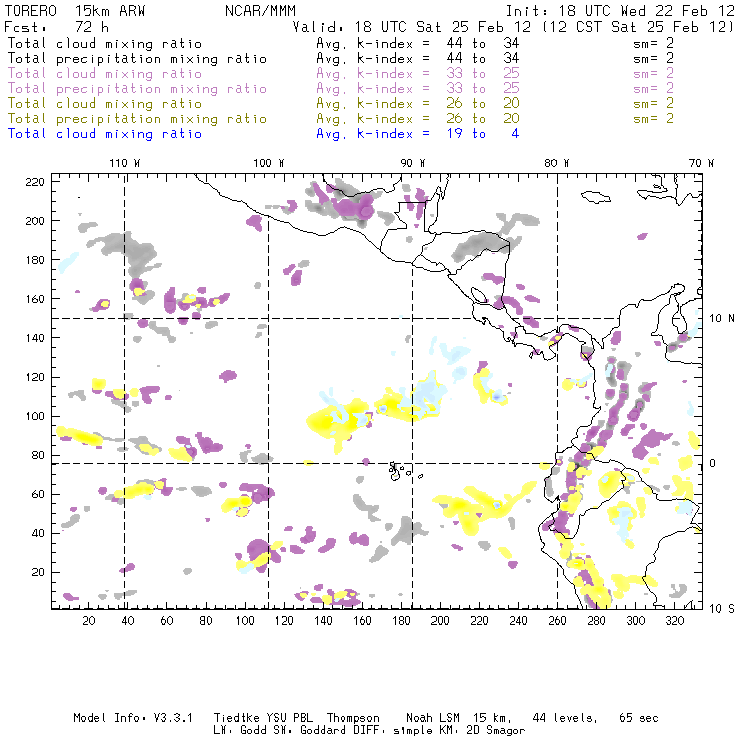This screenshot has height=740, width=740.
Task: Click the 'TORERO 15km ARW' title text
Action: (x=75, y=11)
